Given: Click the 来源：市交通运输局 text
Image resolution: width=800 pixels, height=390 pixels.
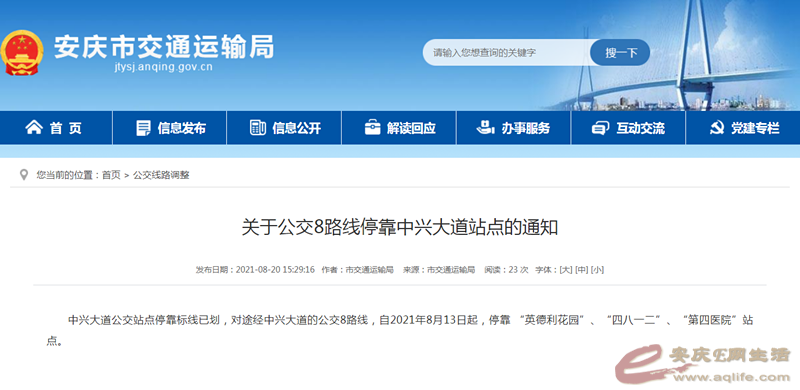Looking at the screenshot, I should [x=439, y=270].
